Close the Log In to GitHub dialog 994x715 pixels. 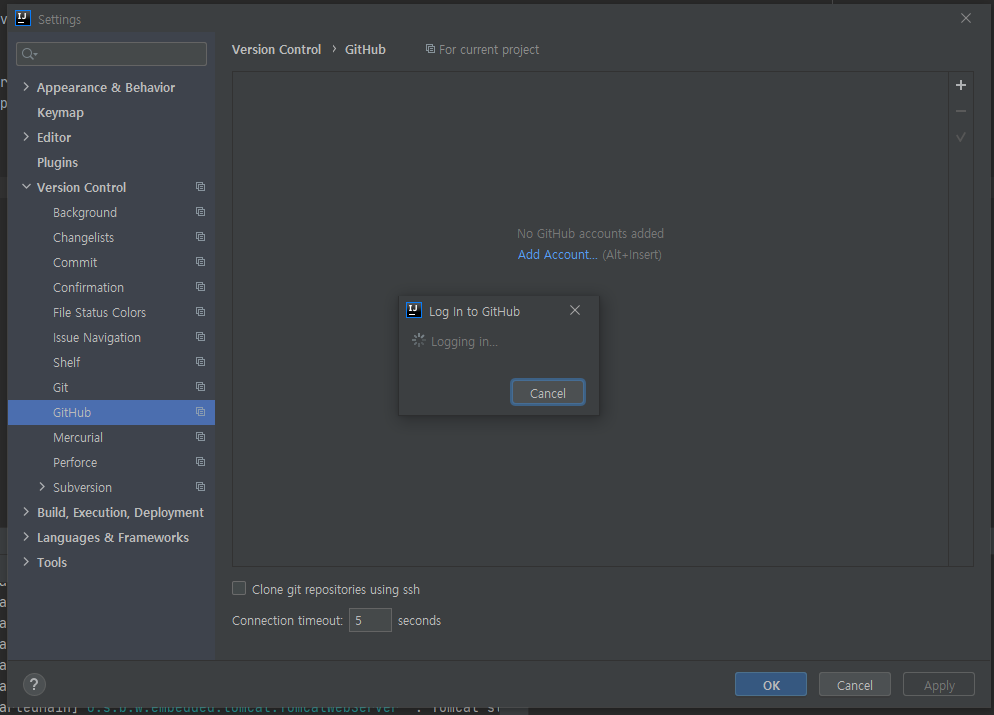pos(575,310)
